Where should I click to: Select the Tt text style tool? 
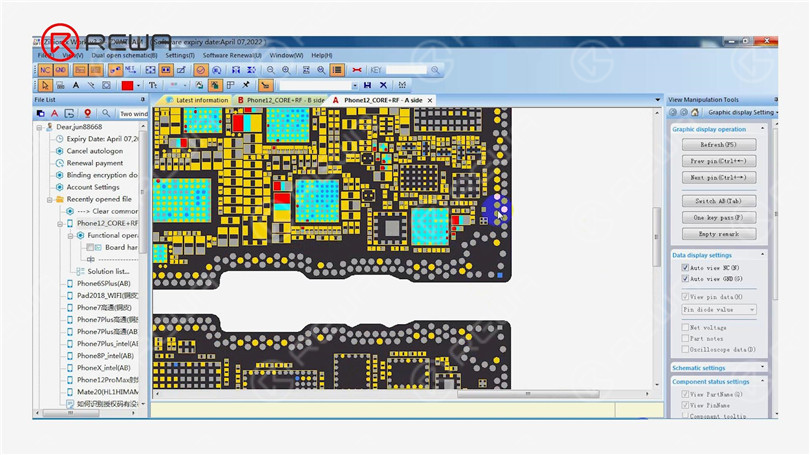point(153,85)
